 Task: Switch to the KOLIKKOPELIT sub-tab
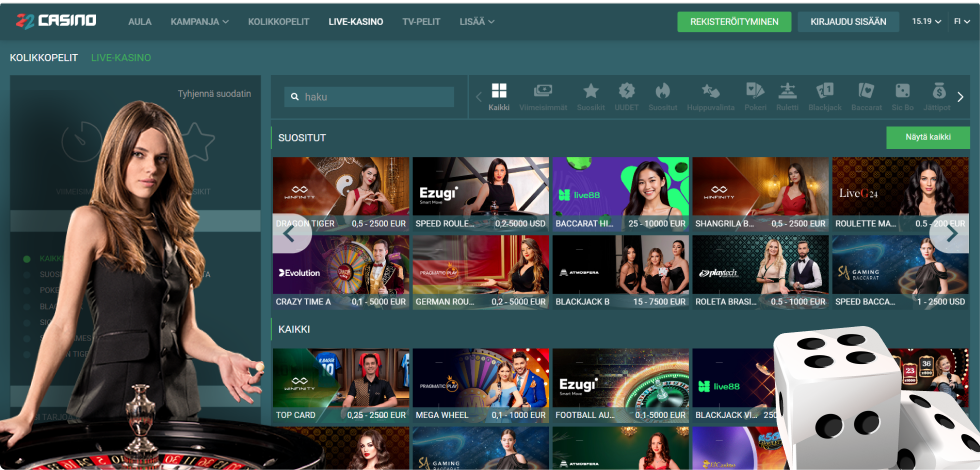44,58
